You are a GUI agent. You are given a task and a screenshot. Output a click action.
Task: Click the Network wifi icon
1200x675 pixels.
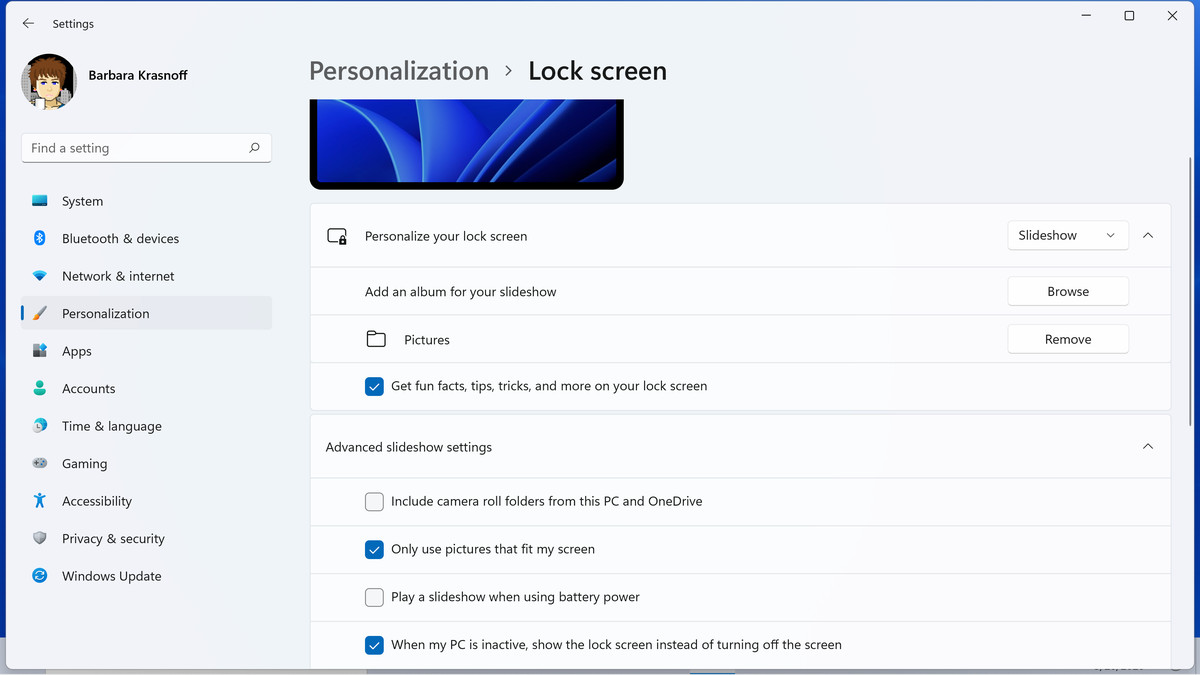click(40, 276)
